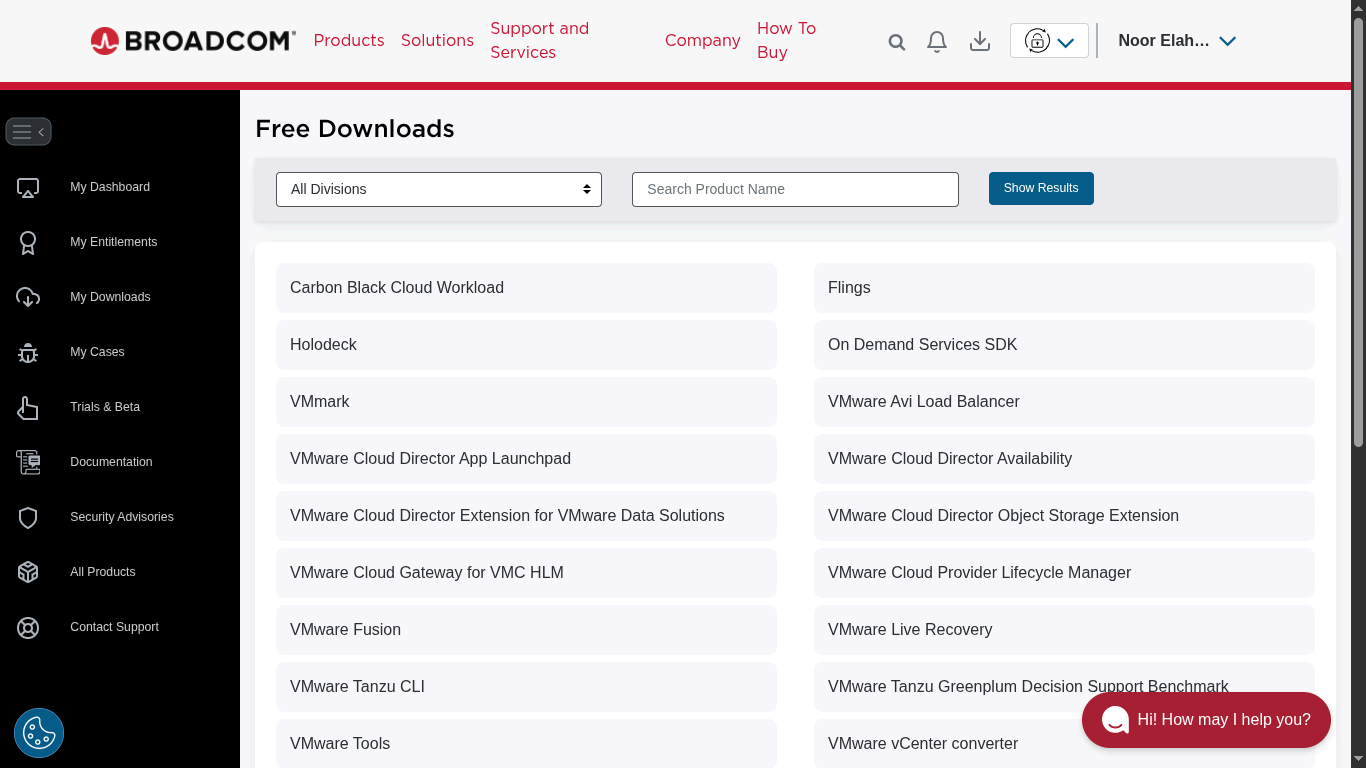Click the downloads icon in the header
The width and height of the screenshot is (1366, 768).
coord(979,41)
